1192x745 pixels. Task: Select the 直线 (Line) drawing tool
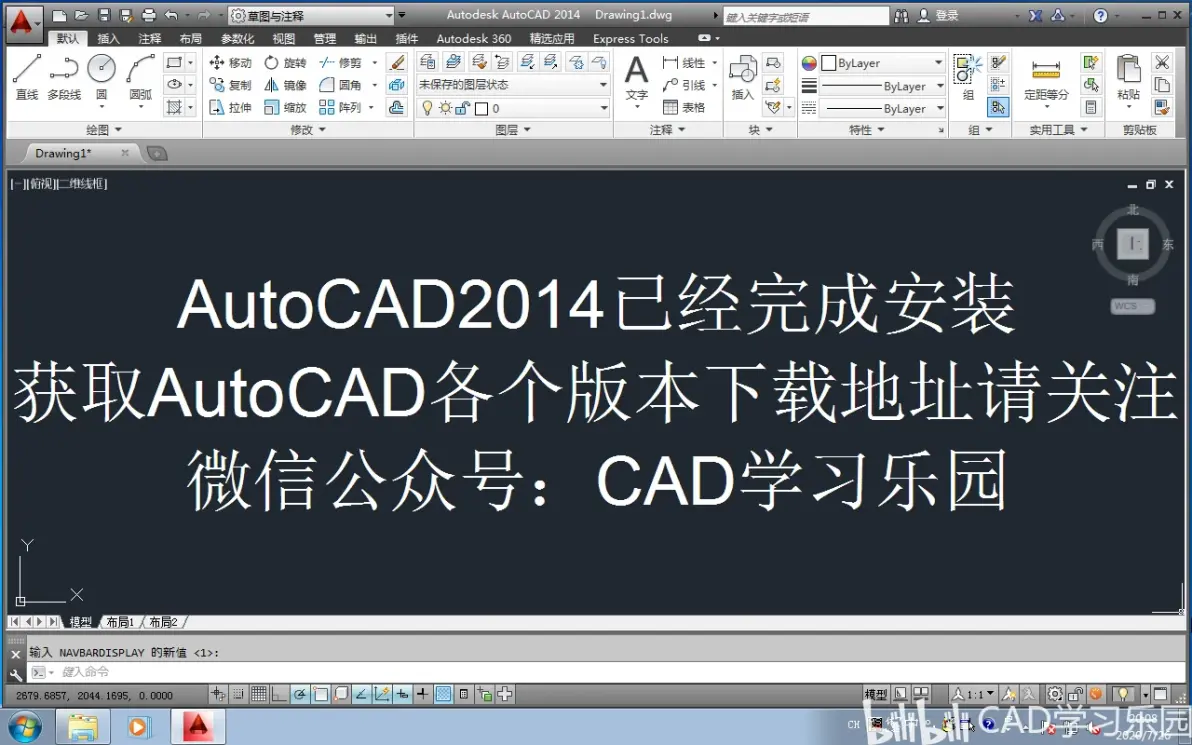27,78
